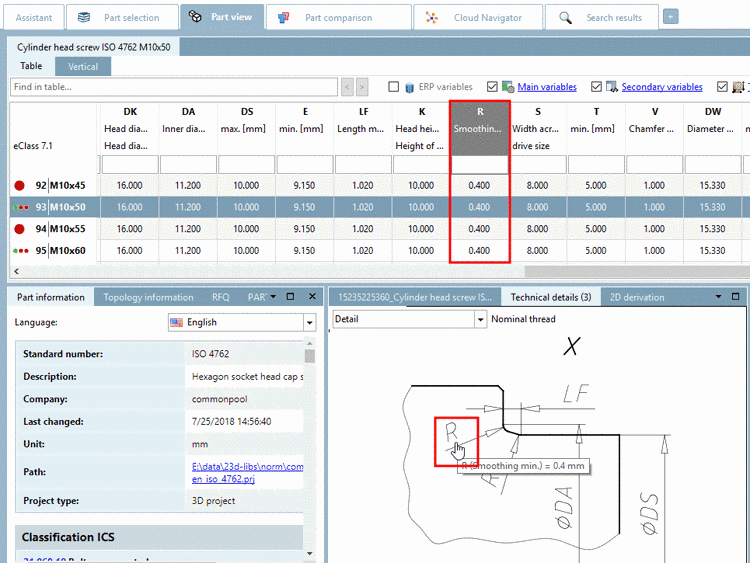Click filter field under R column
Image resolution: width=750 pixels, height=563 pixels.
point(479,165)
